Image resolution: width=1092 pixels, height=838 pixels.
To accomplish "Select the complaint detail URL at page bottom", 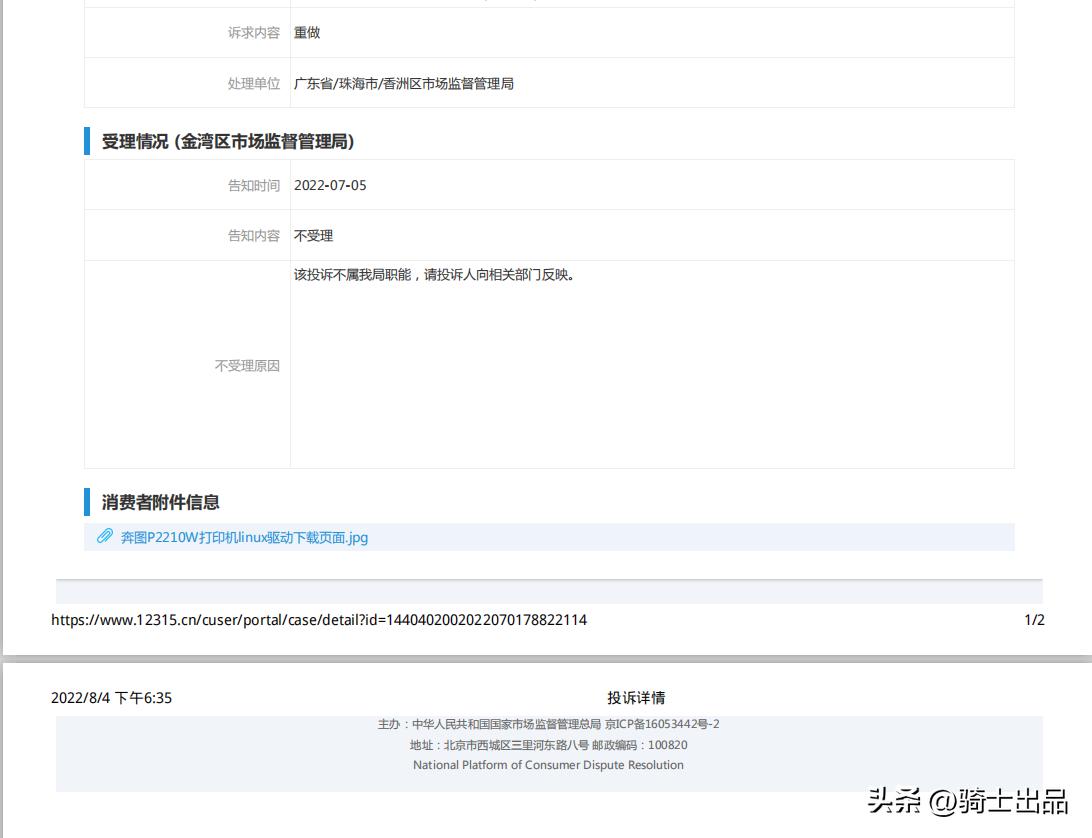I will coord(320,620).
